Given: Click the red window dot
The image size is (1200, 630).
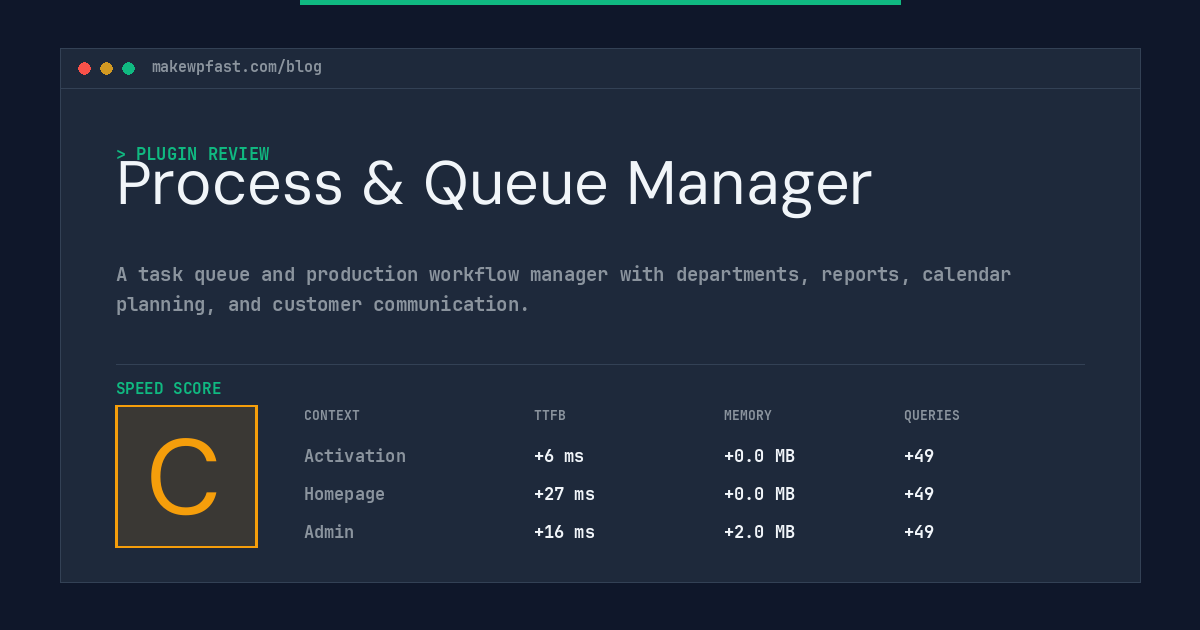Looking at the screenshot, I should pyautogui.click(x=84, y=68).
